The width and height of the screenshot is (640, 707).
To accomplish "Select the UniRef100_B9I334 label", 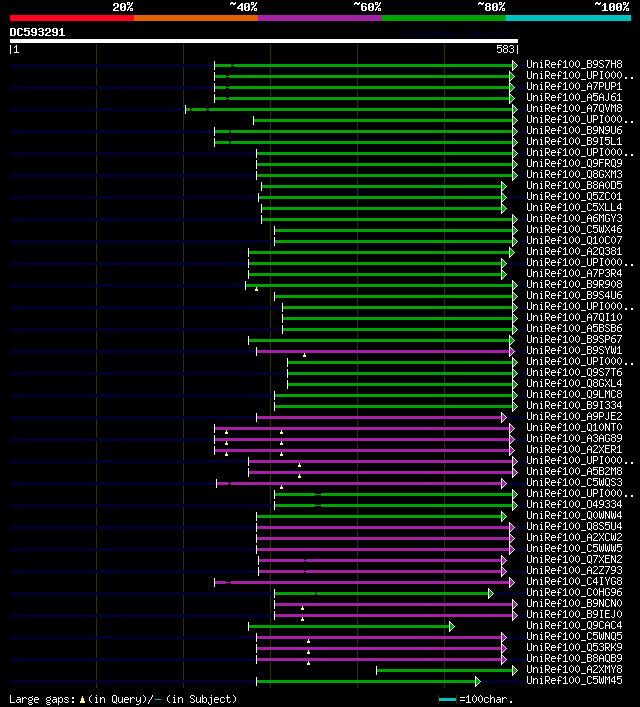I will point(574,405).
